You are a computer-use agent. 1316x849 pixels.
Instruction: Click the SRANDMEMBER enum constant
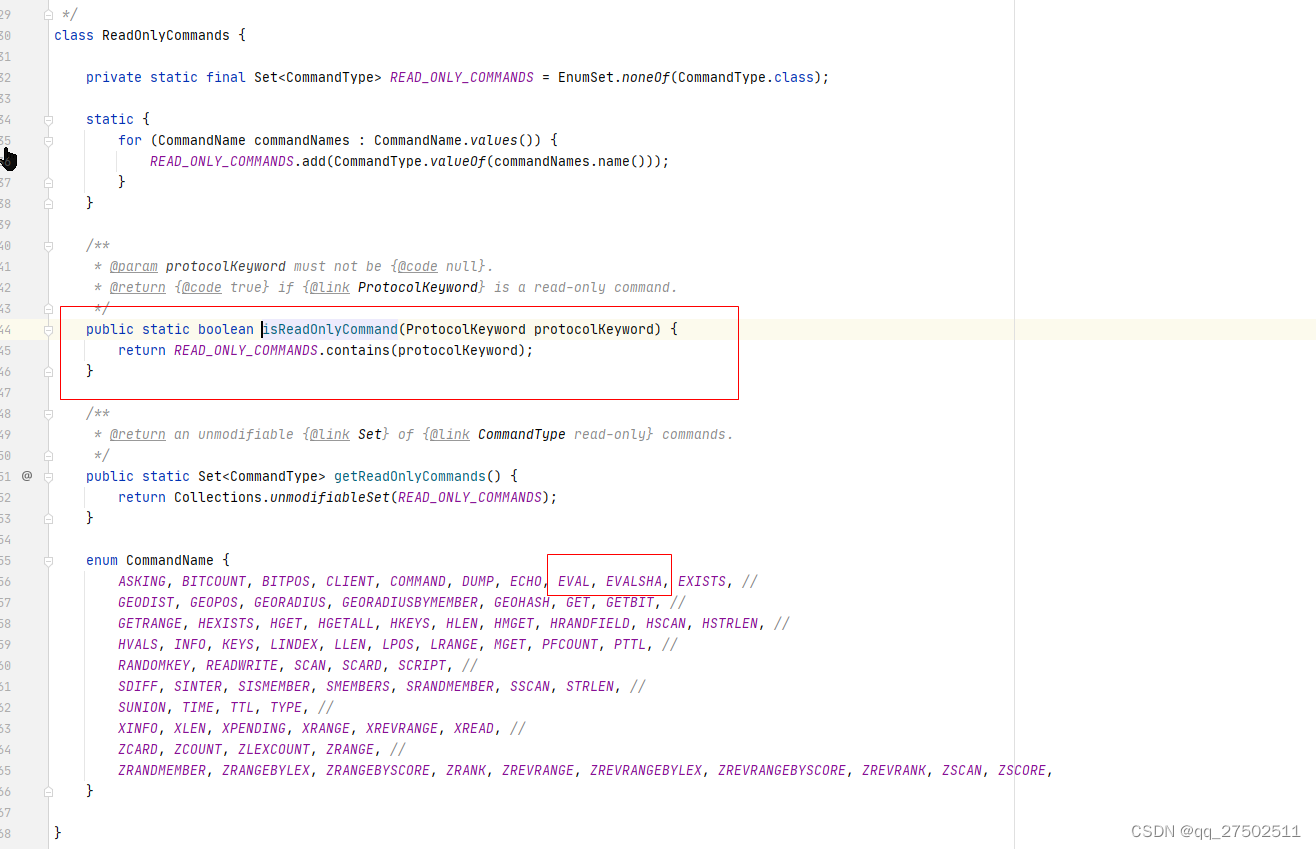pyautogui.click(x=450, y=686)
